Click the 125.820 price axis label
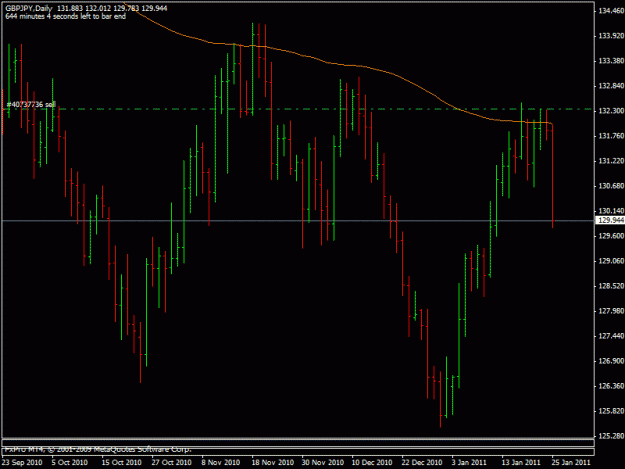 [x=611, y=411]
